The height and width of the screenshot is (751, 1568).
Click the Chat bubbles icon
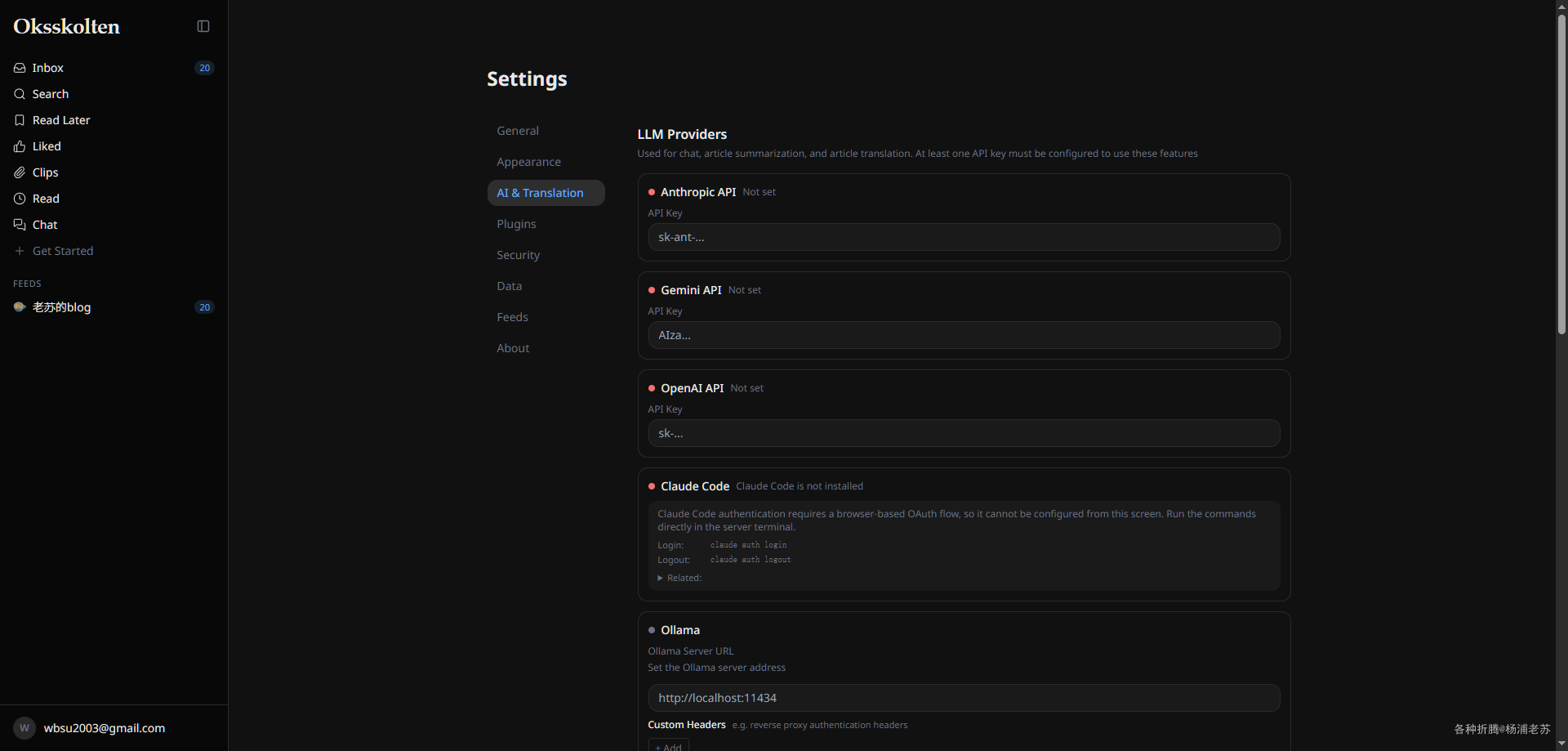20,225
